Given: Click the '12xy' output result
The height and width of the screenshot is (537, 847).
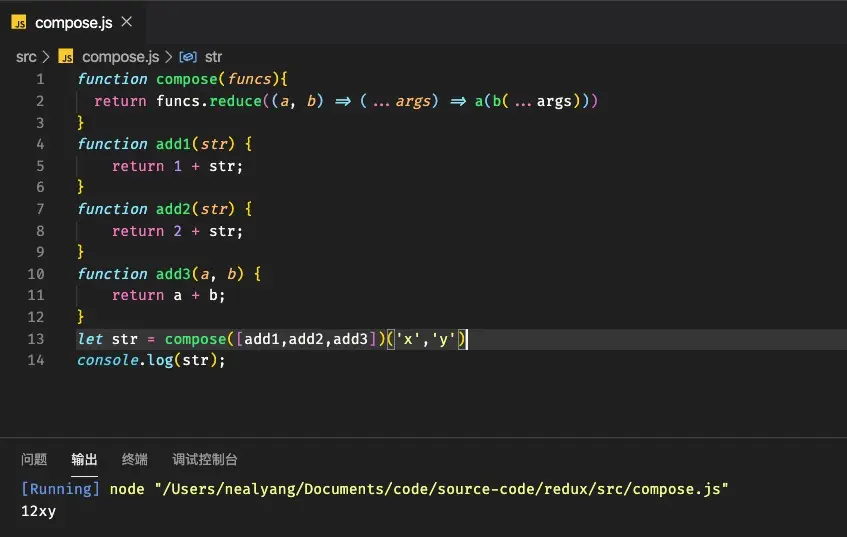Looking at the screenshot, I should tap(38, 511).
